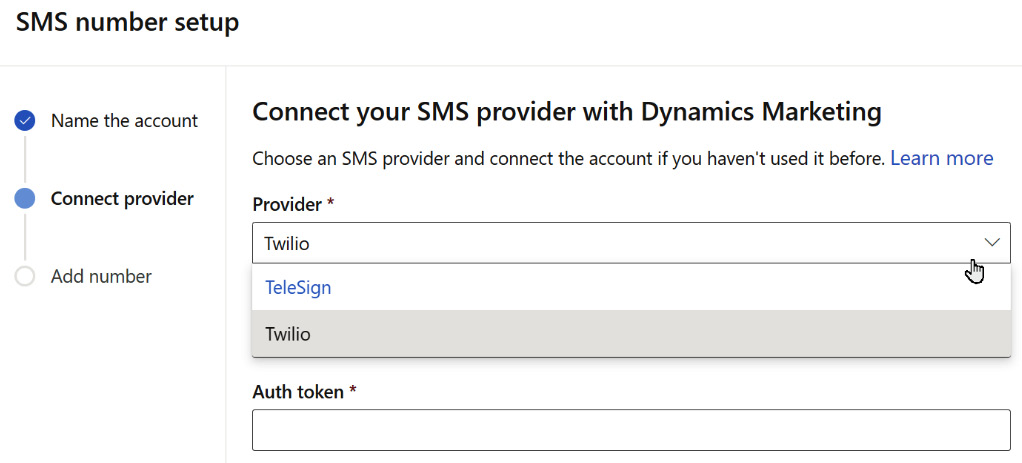Go back to the Name the account step

[124, 121]
